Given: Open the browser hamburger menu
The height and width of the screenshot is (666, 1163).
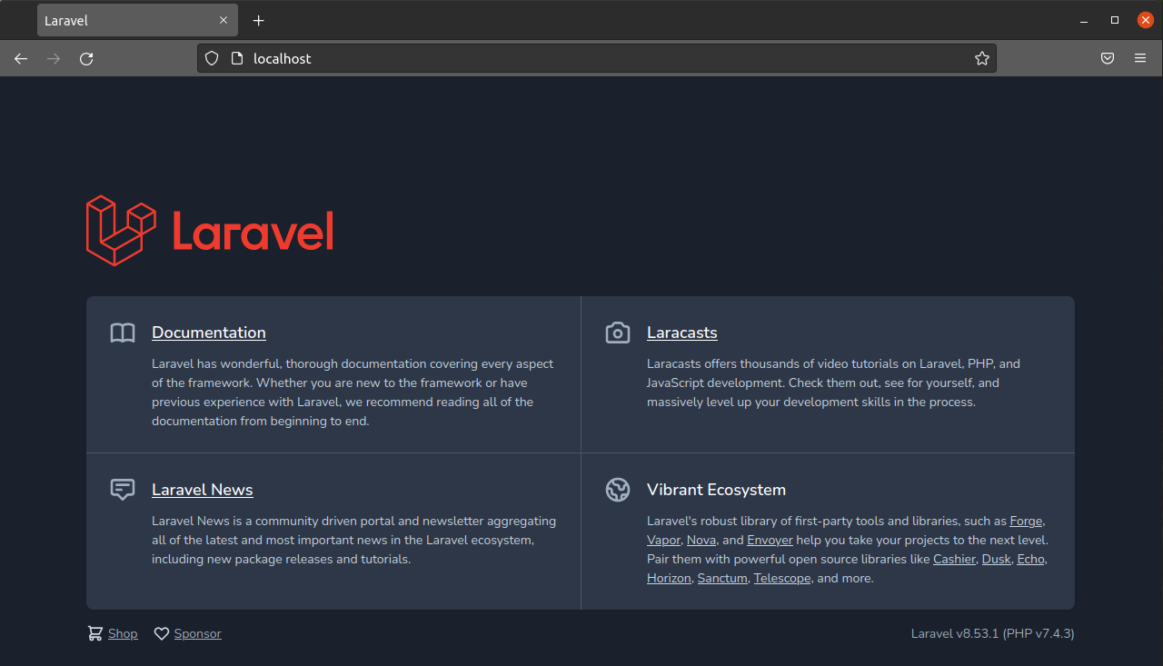Looking at the screenshot, I should (1140, 59).
